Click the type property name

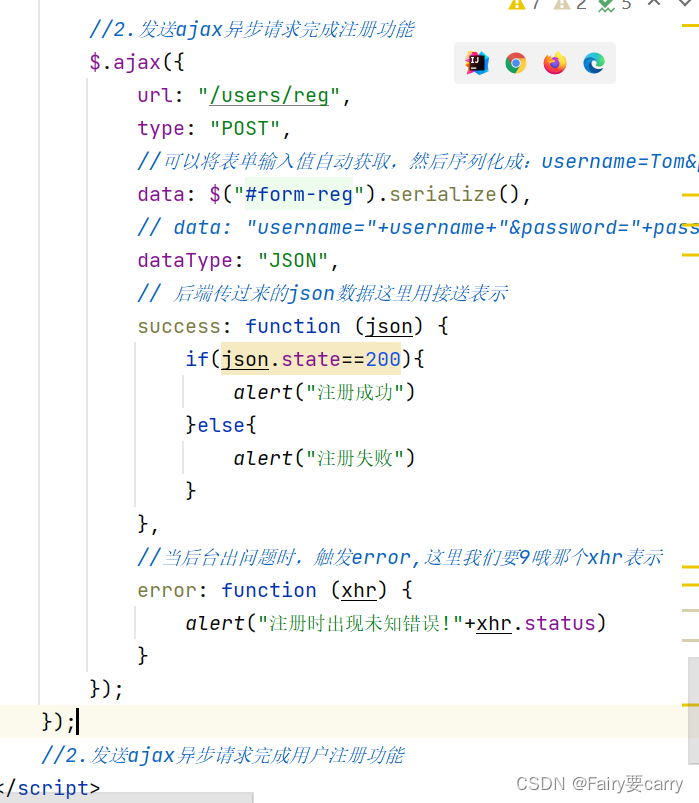161,129
